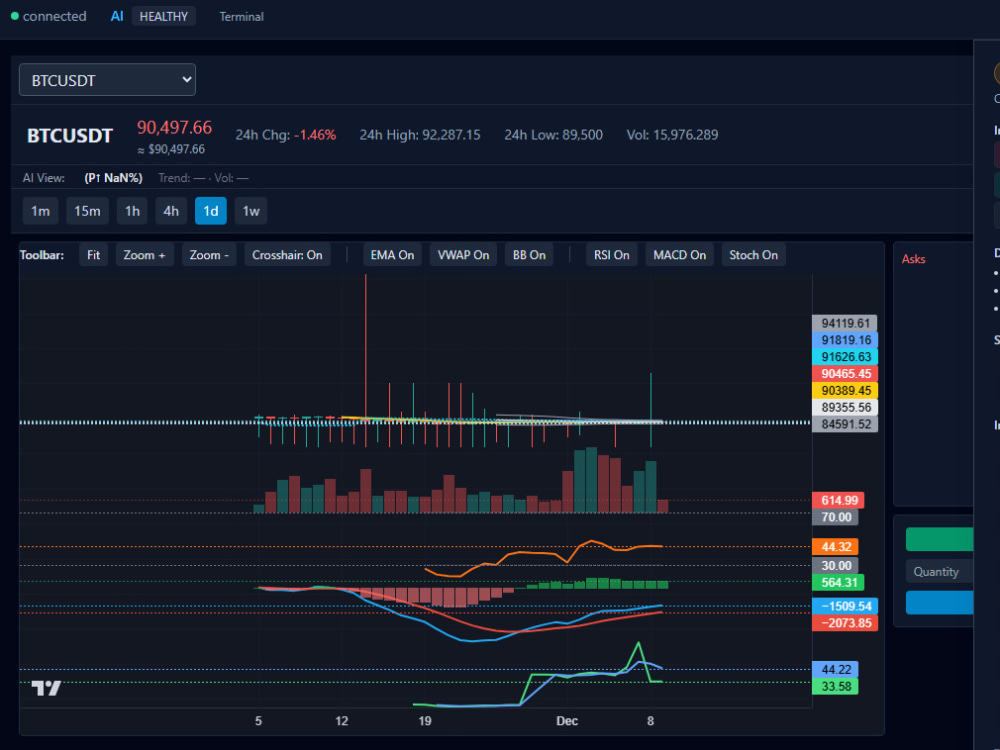The height and width of the screenshot is (750, 1000).
Task: Click the (P↑ NaN%) AI view value
Action: [113, 178]
